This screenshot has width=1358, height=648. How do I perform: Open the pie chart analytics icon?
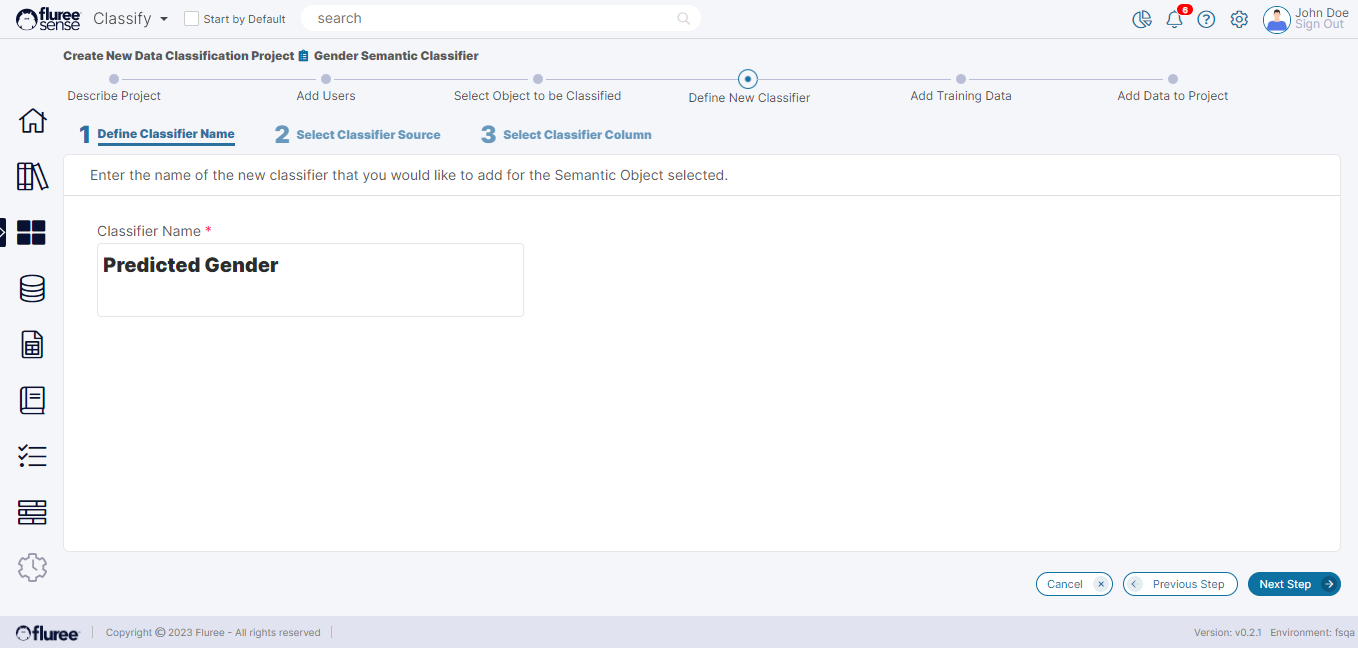tap(1142, 19)
